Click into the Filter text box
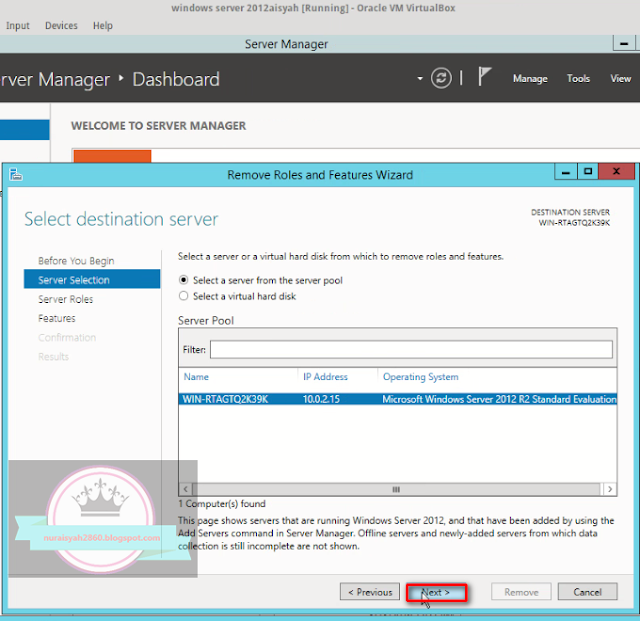 [411, 350]
